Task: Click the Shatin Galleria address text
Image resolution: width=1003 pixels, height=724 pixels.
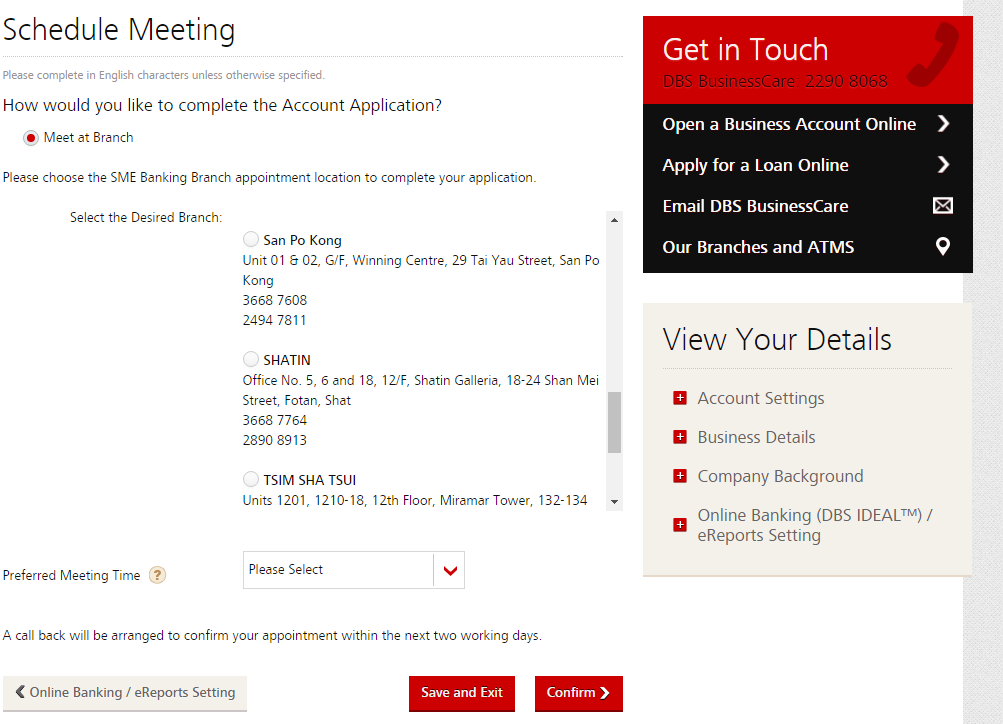Action: click(421, 390)
